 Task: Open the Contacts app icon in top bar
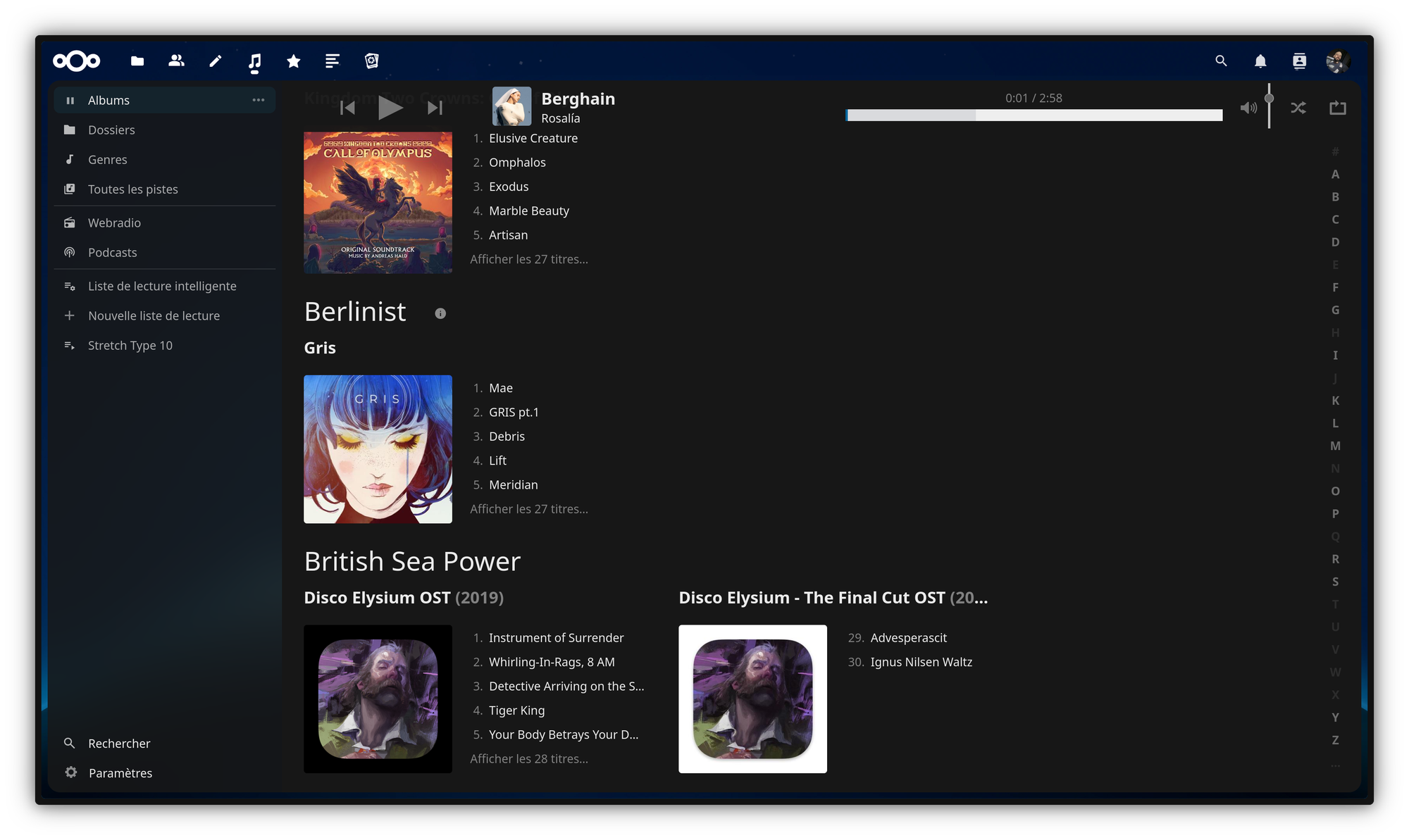[x=176, y=61]
